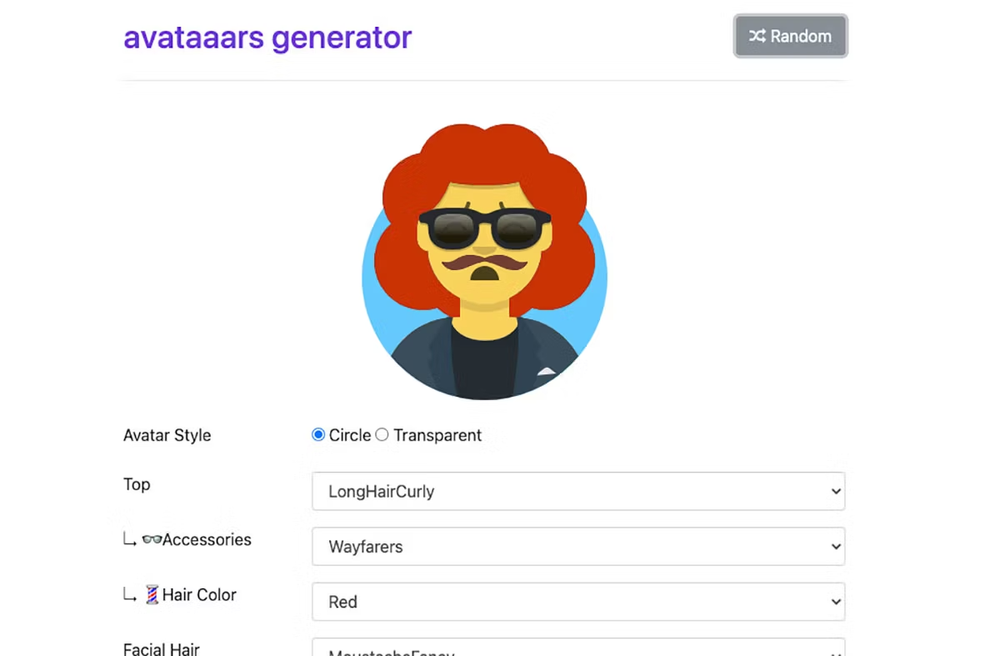Open the Hair Color dropdown showing Red
Viewport: 1000px width, 656px height.
tap(578, 601)
